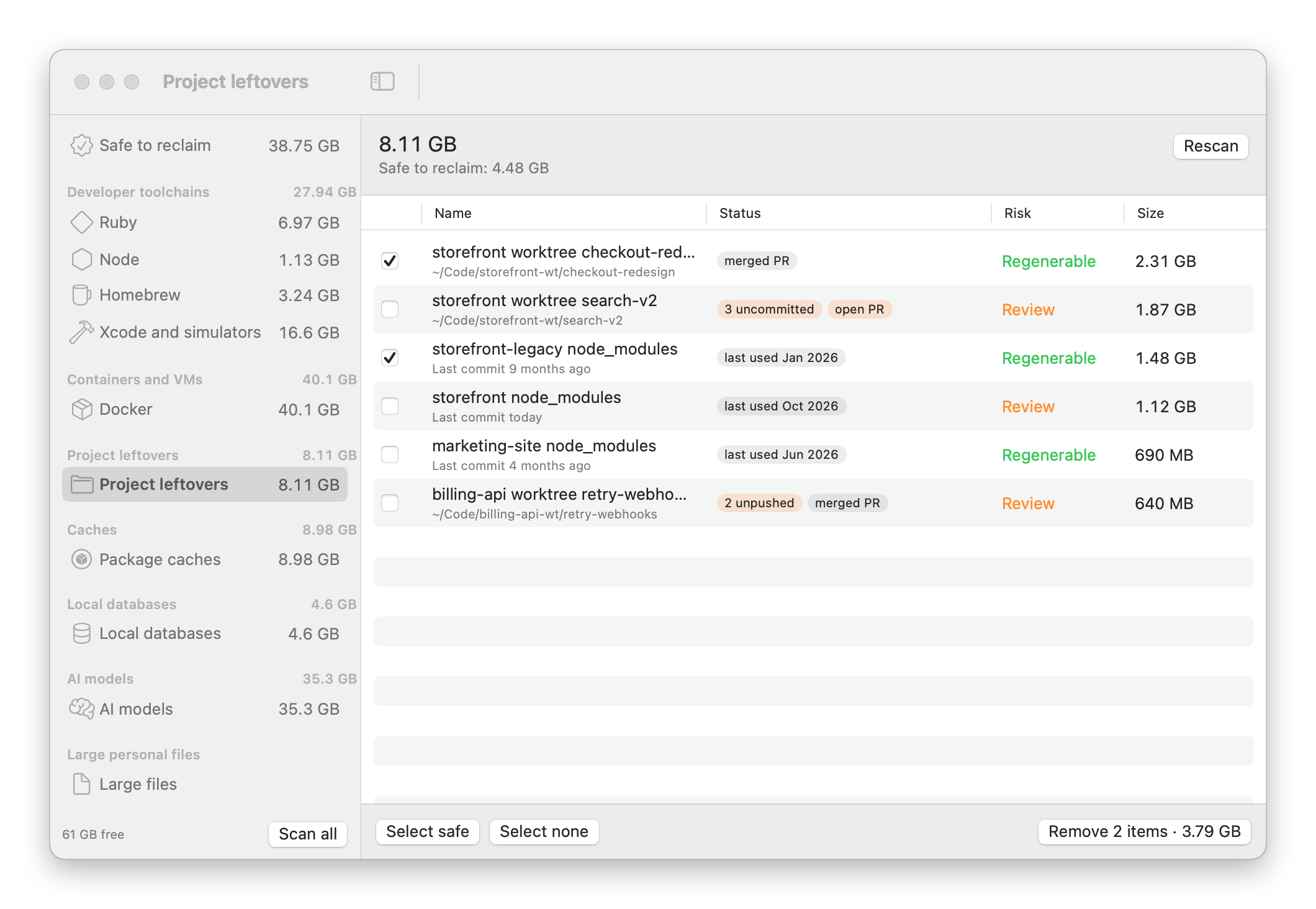Image resolution: width=1316 pixels, height=909 pixels.
Task: Check the storefront node_modules checkbox
Action: [390, 406]
